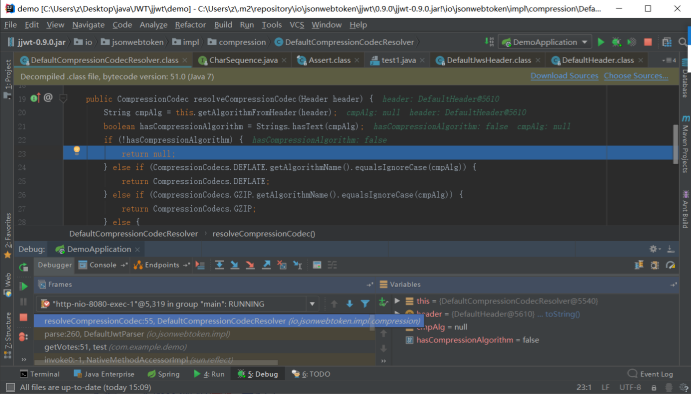This screenshot has width=691, height=394.
Task: Click the red Force Step Into icon
Action: pos(250,265)
